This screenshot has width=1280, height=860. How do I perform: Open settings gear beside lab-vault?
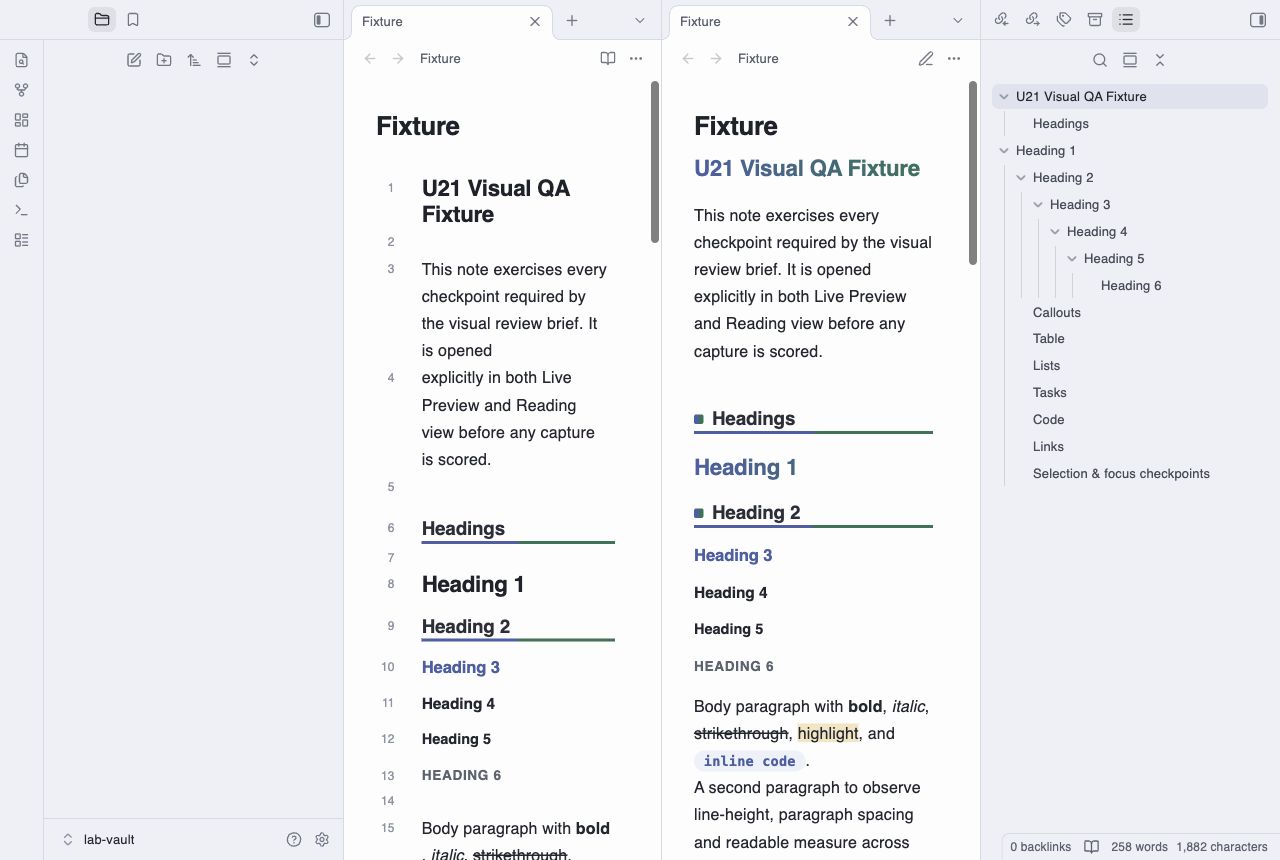click(322, 840)
